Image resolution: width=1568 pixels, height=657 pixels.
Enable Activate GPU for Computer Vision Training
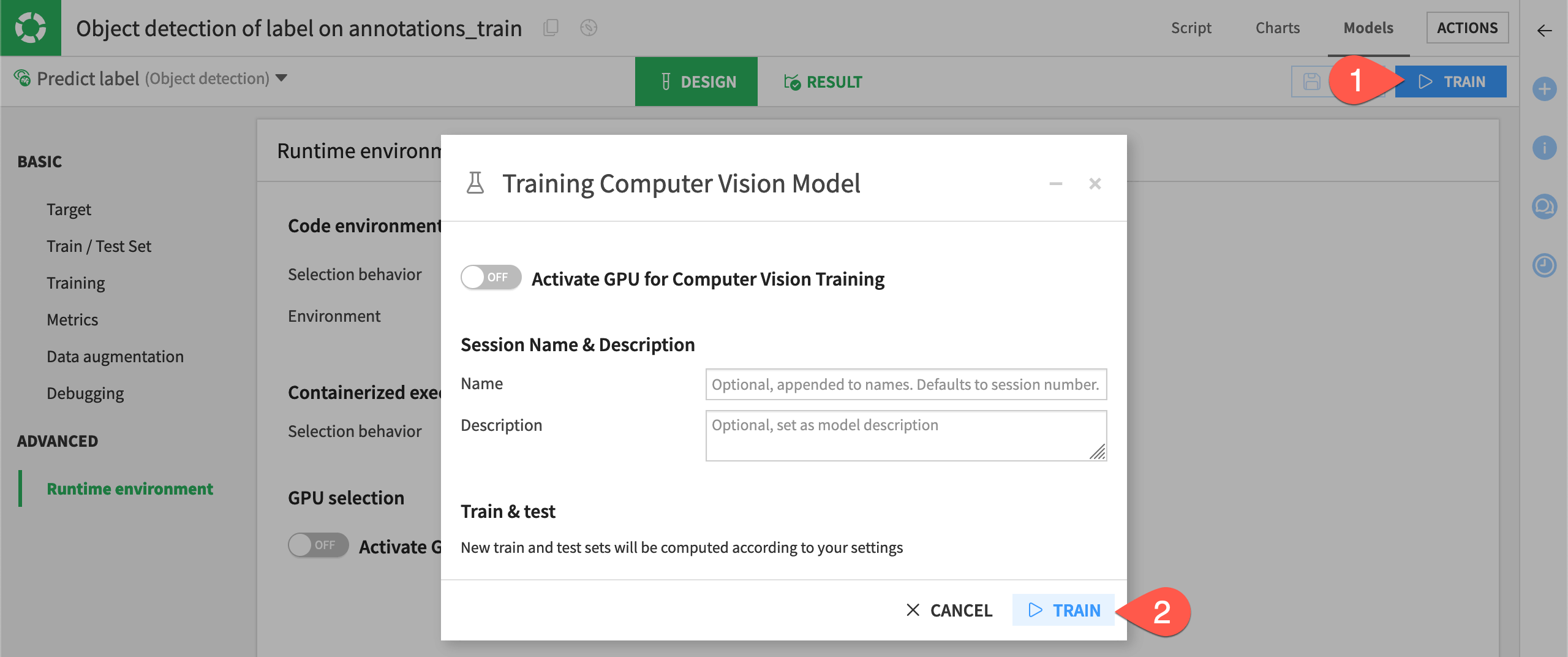490,277
